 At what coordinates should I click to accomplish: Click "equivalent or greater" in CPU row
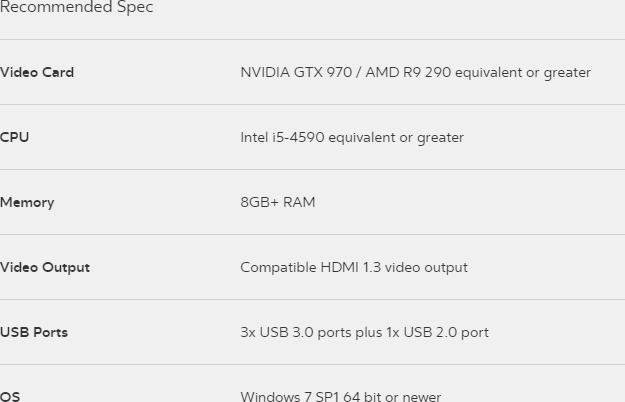click(x=396, y=137)
